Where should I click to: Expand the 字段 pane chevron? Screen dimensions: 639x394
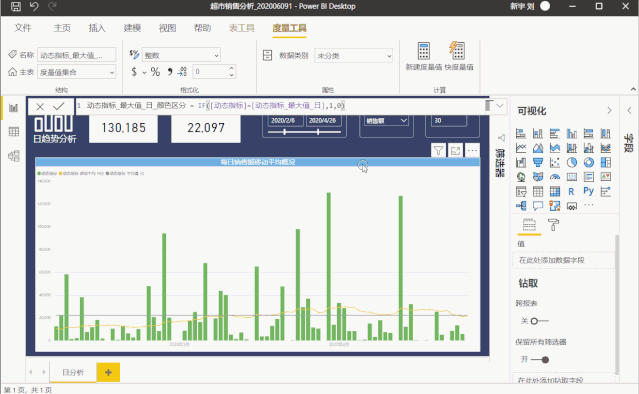click(629, 110)
